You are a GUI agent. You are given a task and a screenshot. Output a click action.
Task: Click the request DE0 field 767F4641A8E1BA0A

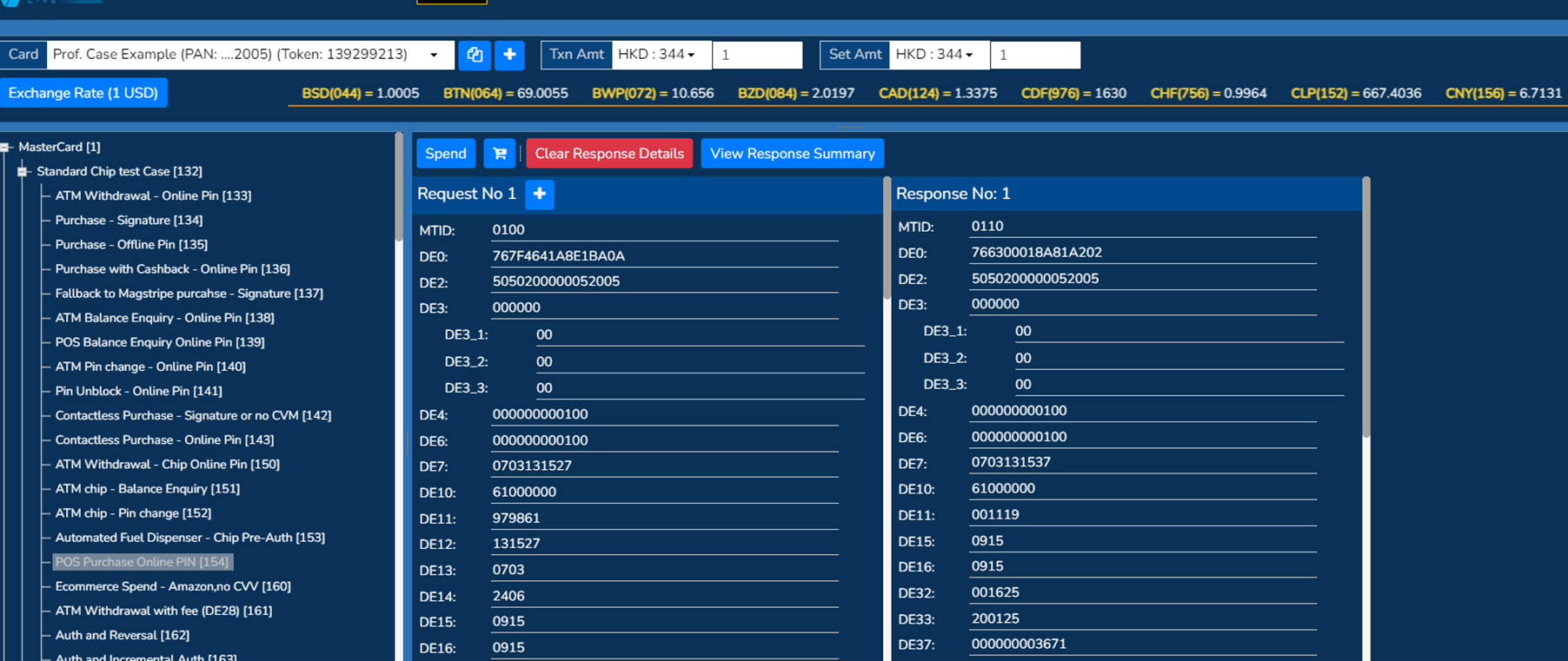(664, 256)
